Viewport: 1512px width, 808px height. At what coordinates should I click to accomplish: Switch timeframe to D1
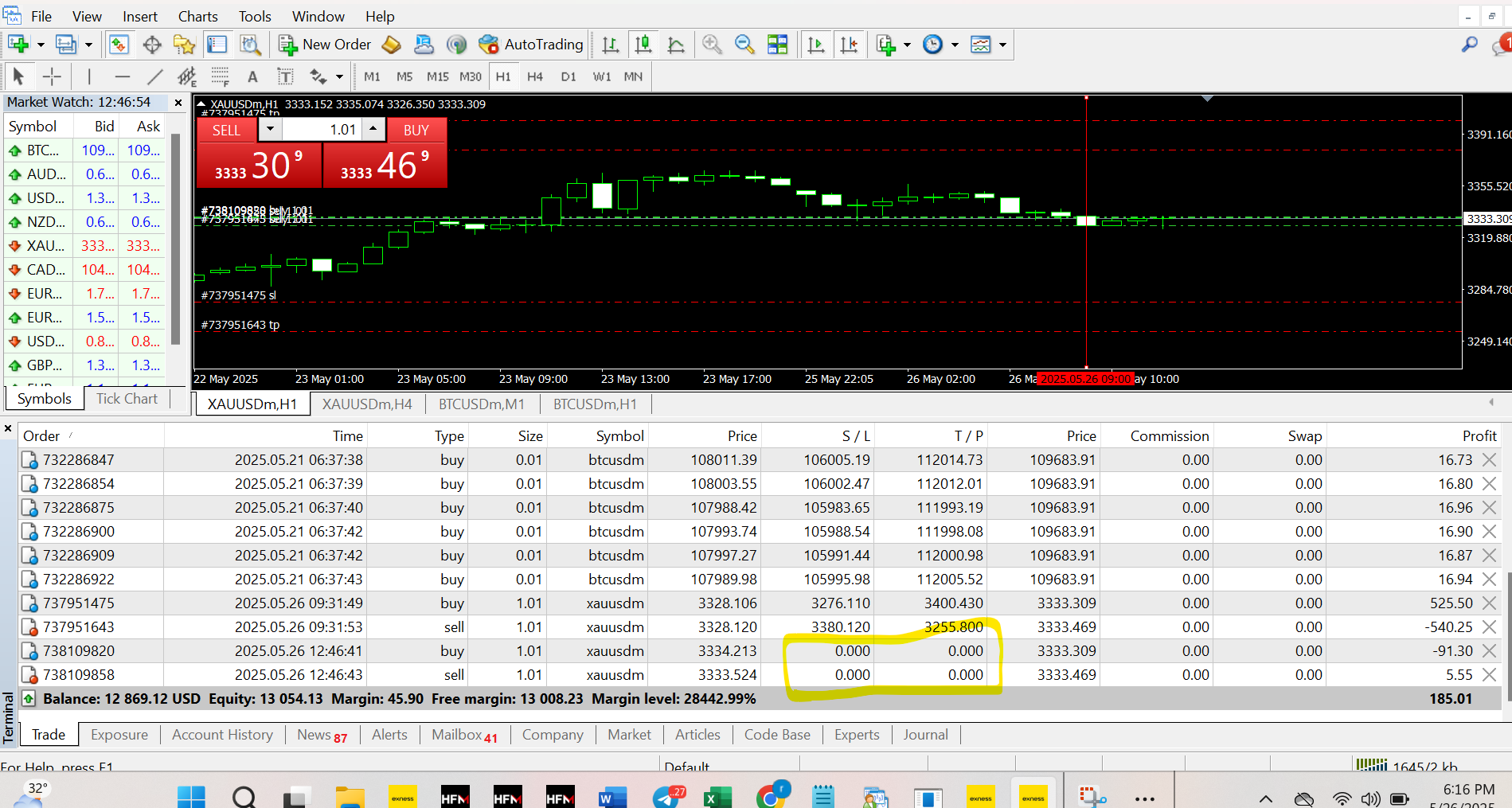point(568,76)
